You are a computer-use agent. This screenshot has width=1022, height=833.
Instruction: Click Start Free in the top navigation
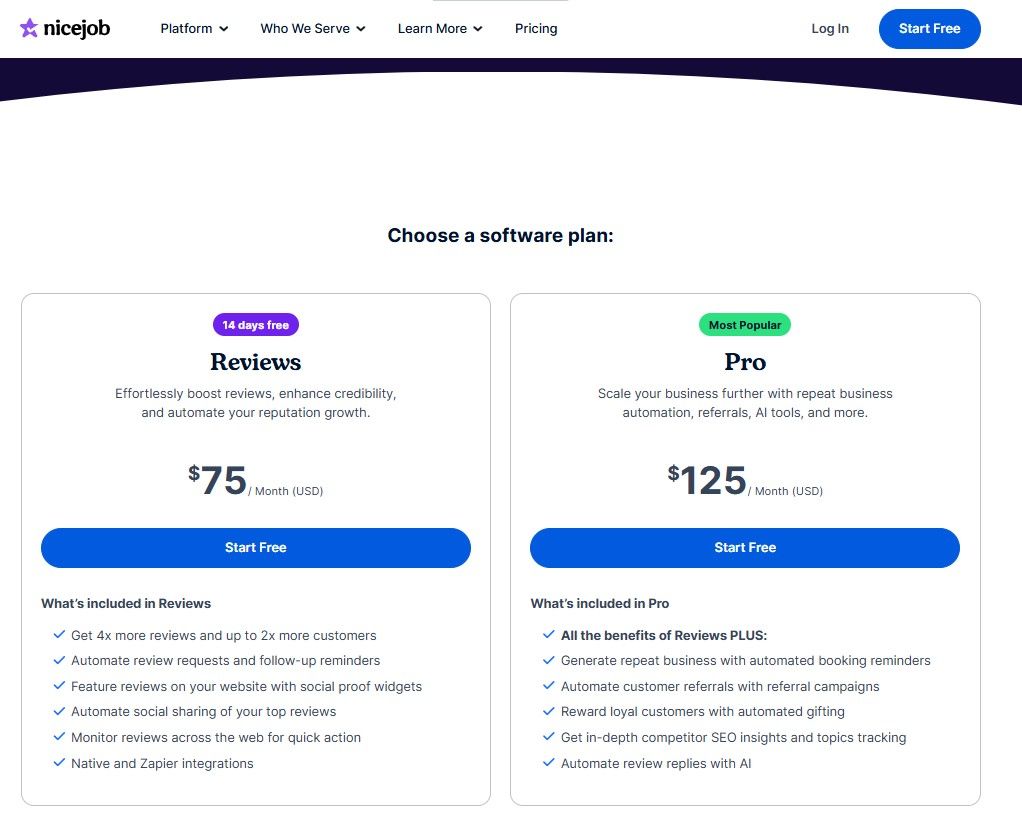point(929,29)
